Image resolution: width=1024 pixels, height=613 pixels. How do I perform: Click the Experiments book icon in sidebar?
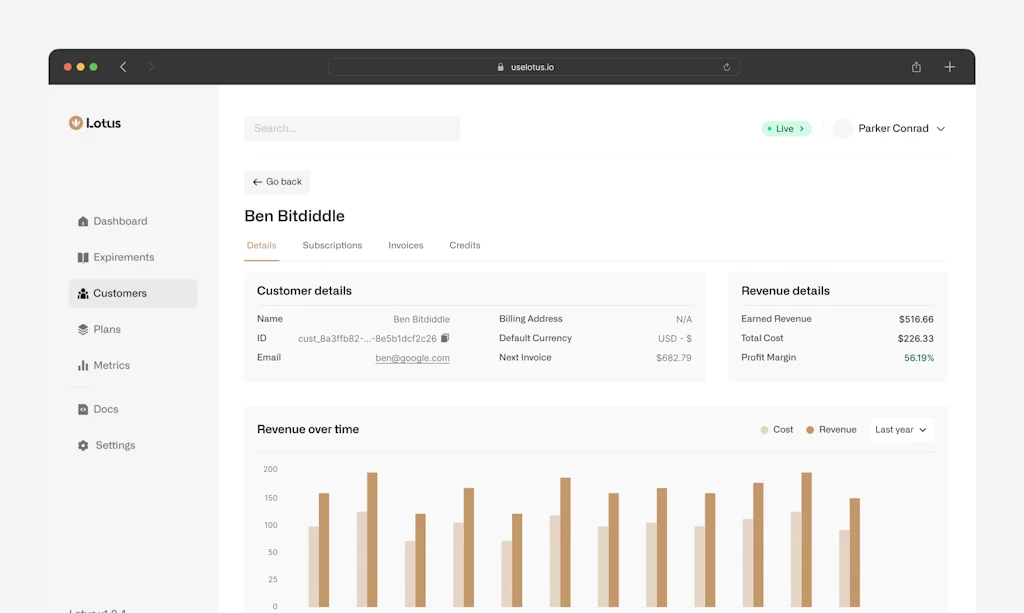coord(83,257)
